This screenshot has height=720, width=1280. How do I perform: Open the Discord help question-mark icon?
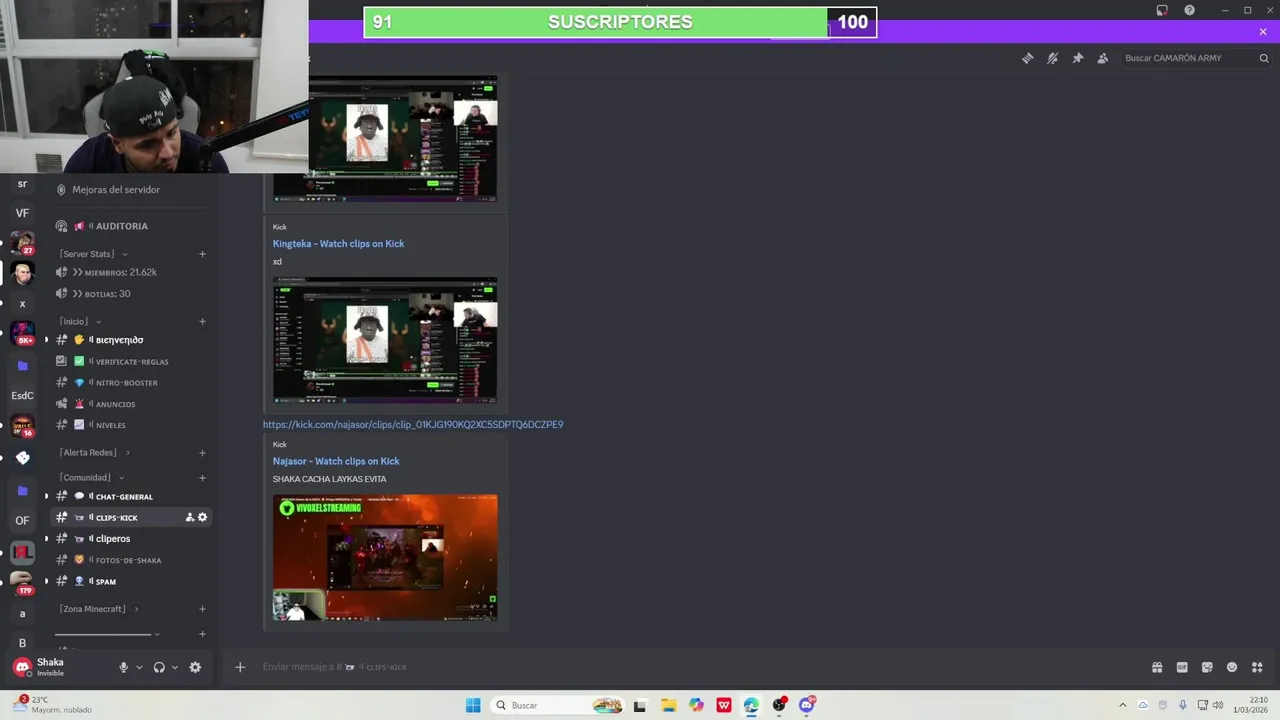click(x=1189, y=10)
